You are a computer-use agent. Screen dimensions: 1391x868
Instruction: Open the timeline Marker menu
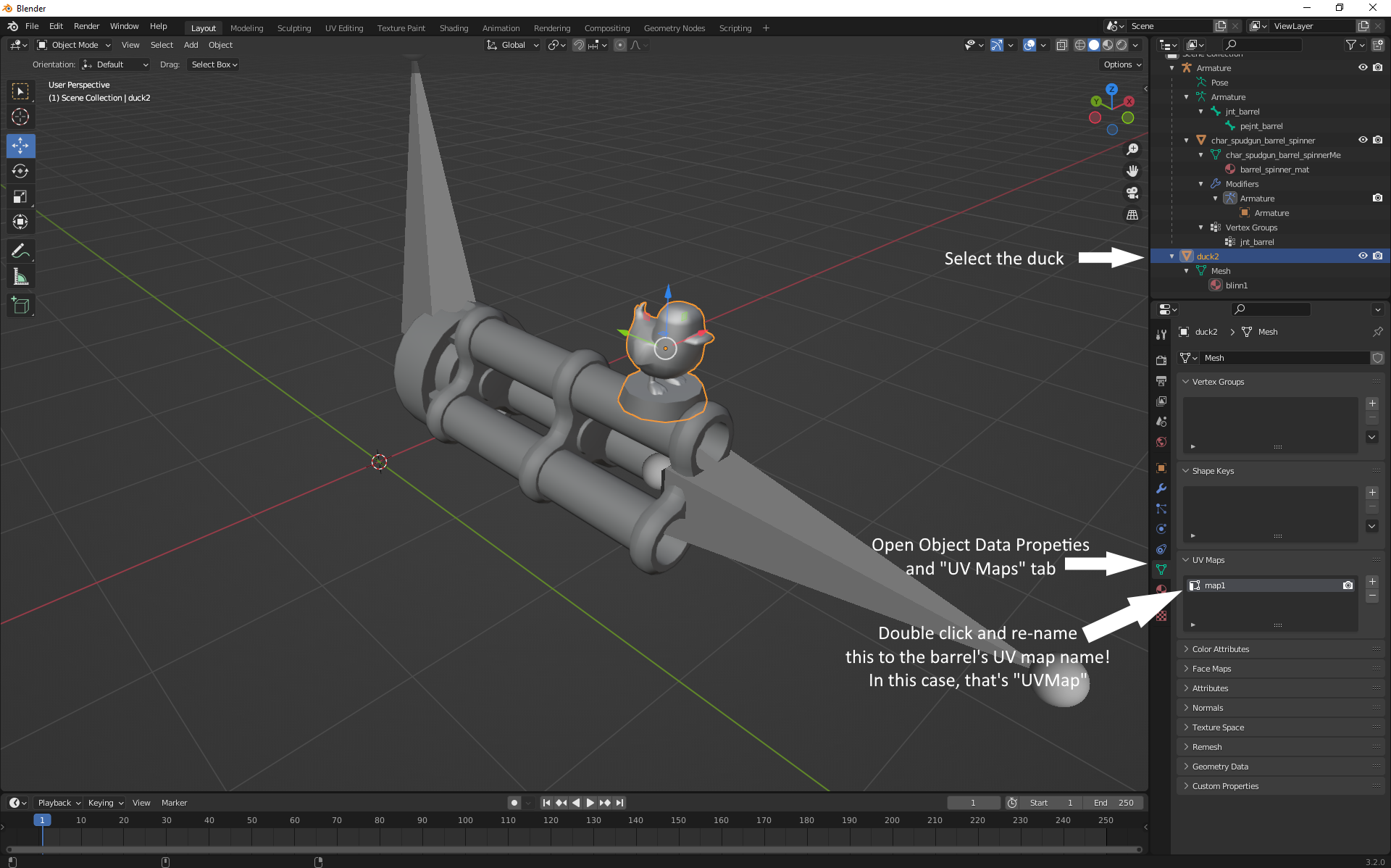tap(174, 803)
